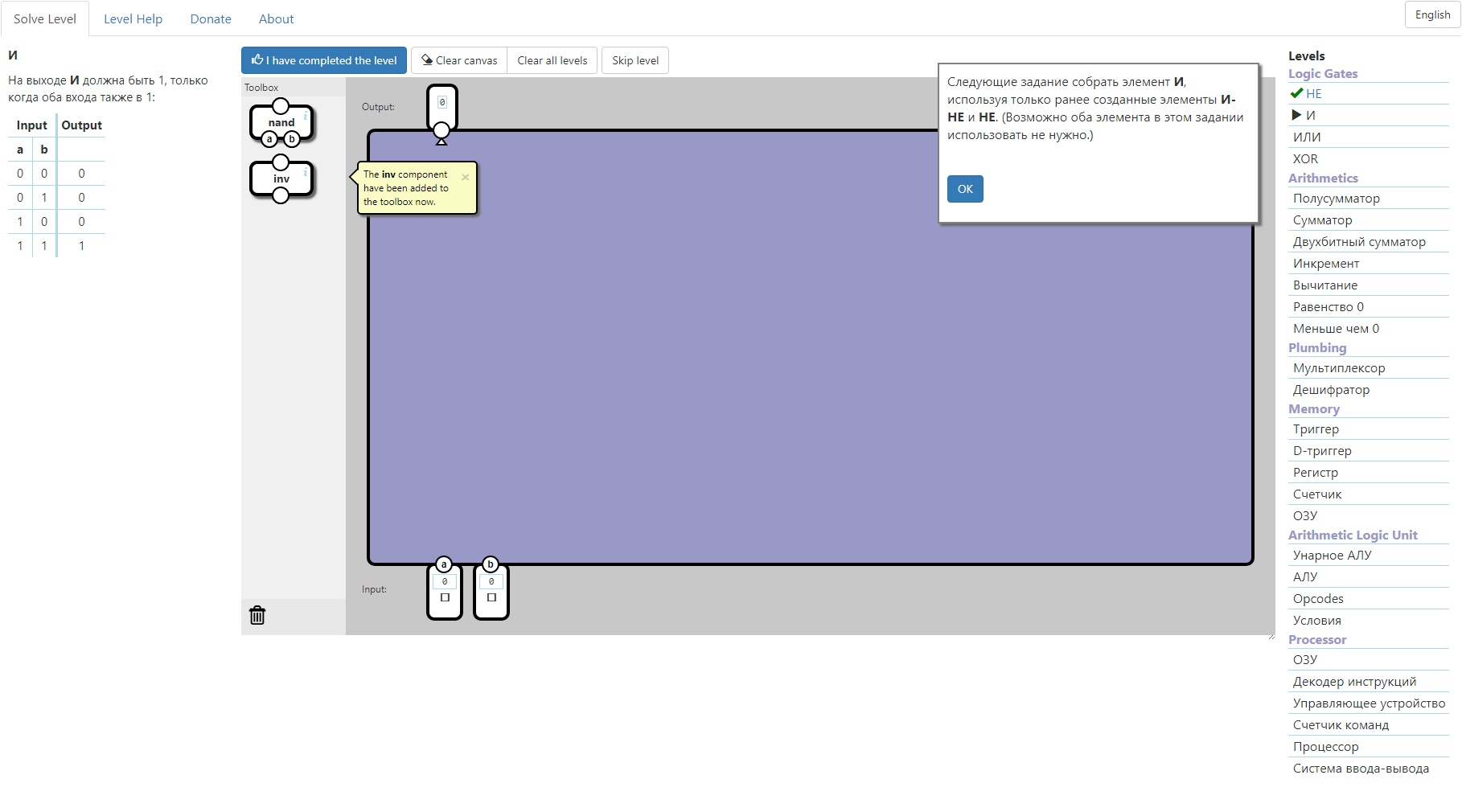The height and width of the screenshot is (812, 1462).
Task: Click the trash bin icon
Action: [x=257, y=615]
